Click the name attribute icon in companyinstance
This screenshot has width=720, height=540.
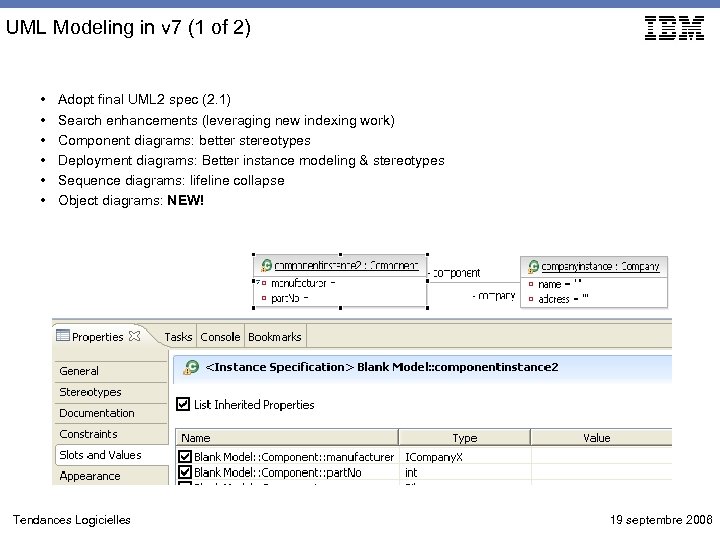pyautogui.click(x=531, y=284)
